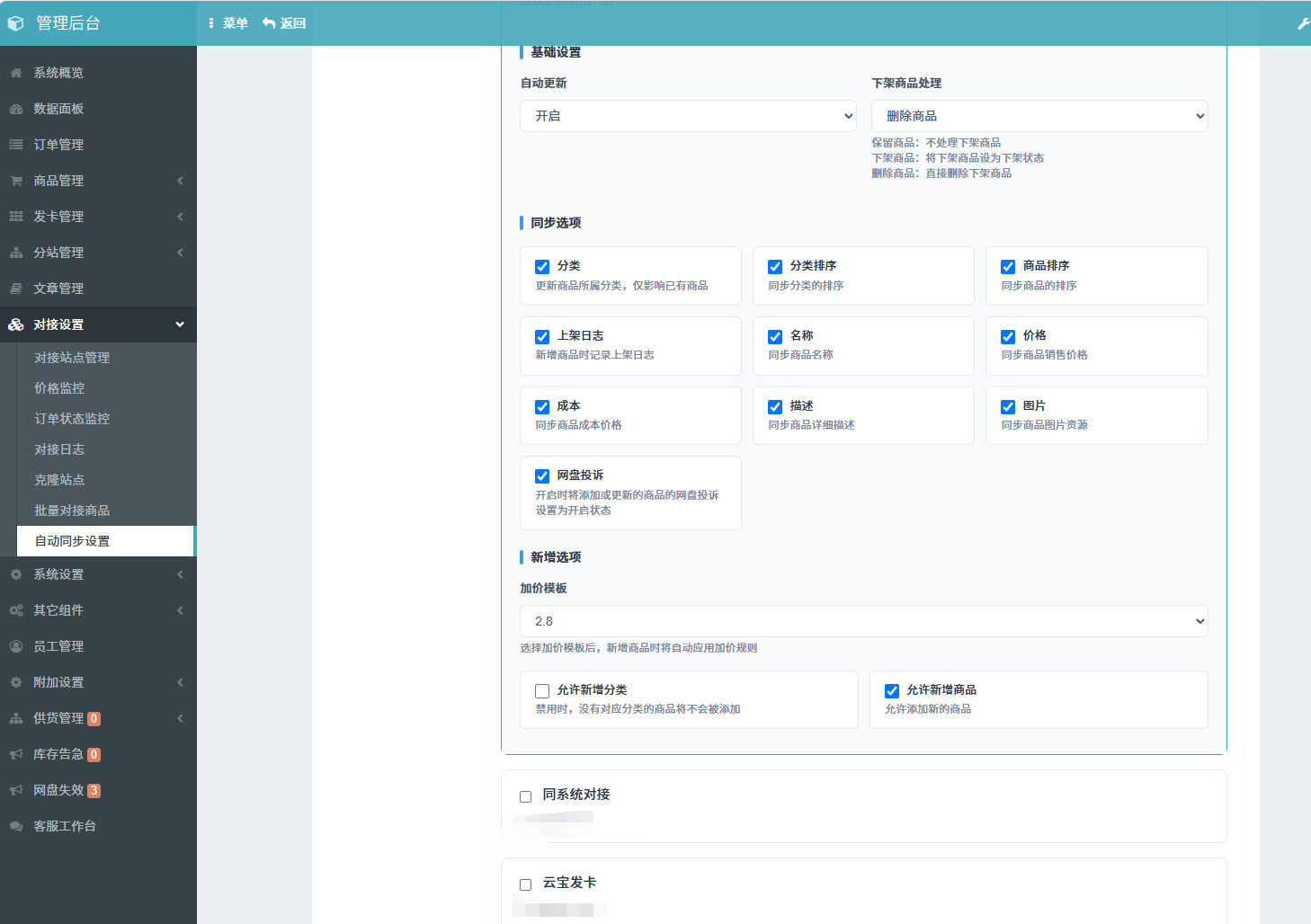This screenshot has height=924, width=1311.
Task: Expand the 商品管理 submenu chevron
Action: (180, 181)
